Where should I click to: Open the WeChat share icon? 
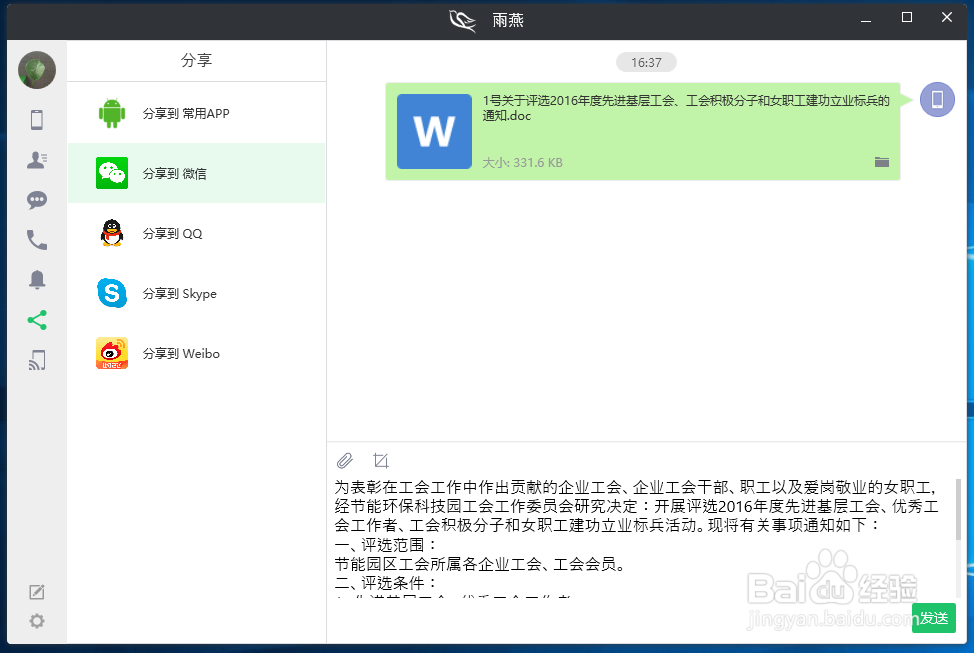tap(111, 172)
